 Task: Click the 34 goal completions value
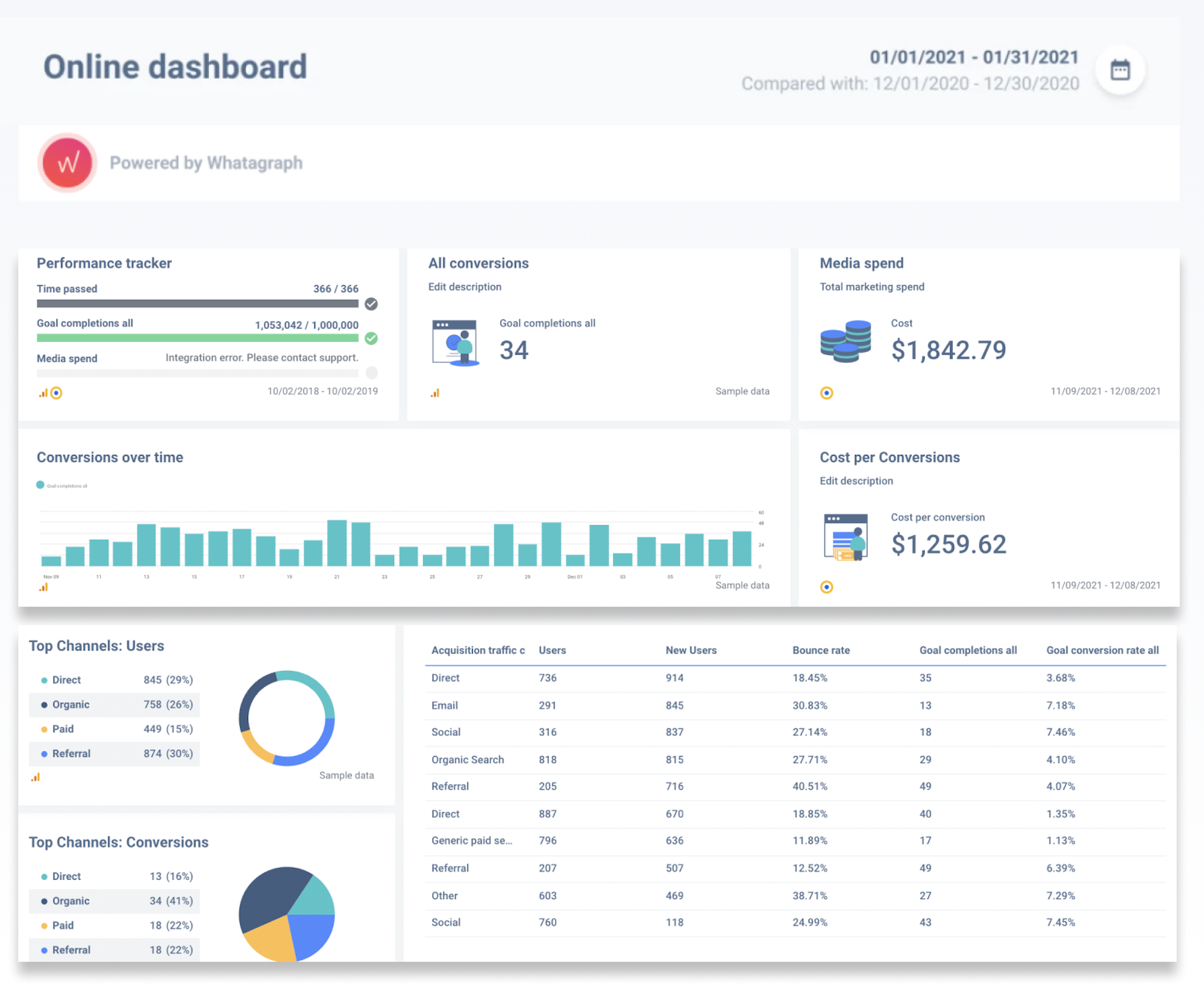[x=514, y=350]
